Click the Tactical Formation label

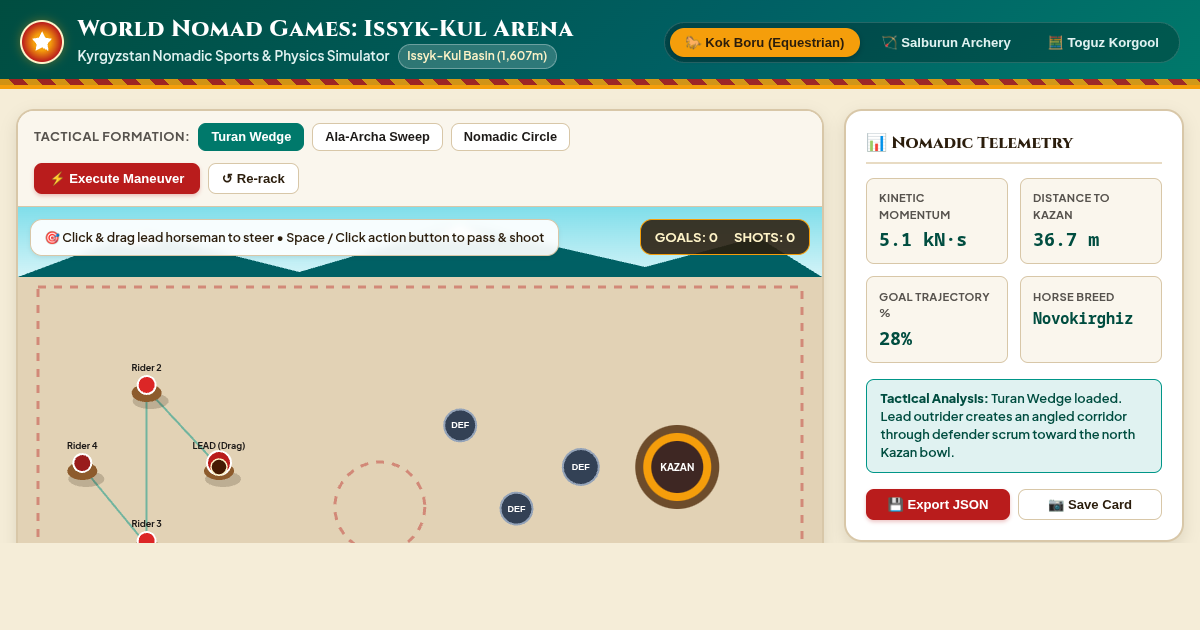112,137
